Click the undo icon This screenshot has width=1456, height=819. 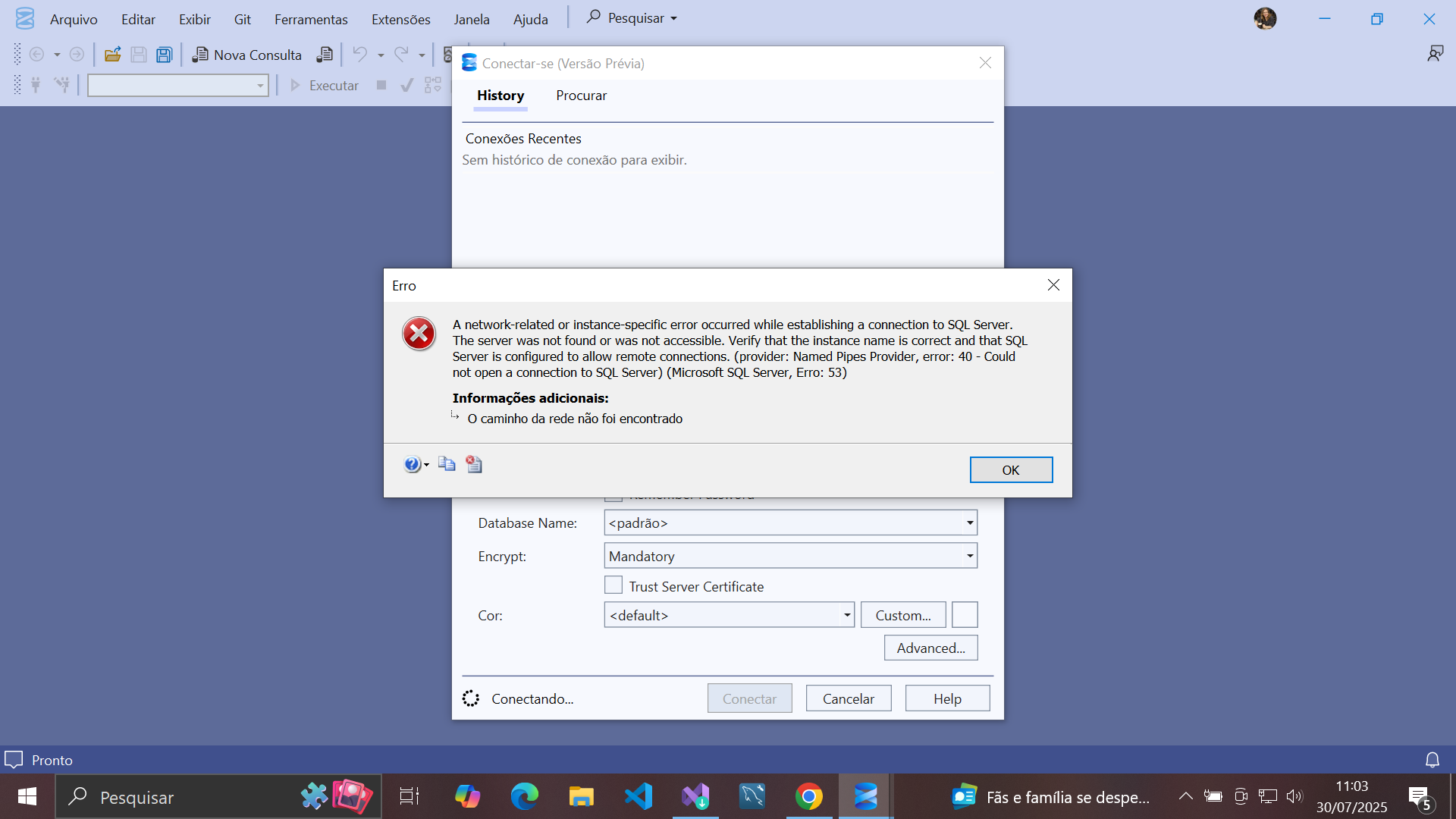[360, 54]
